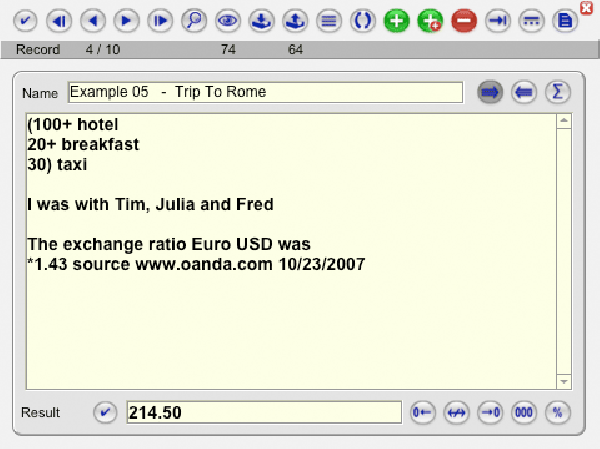Click the sigma sum button
The width and height of the screenshot is (600, 449).
click(558, 92)
